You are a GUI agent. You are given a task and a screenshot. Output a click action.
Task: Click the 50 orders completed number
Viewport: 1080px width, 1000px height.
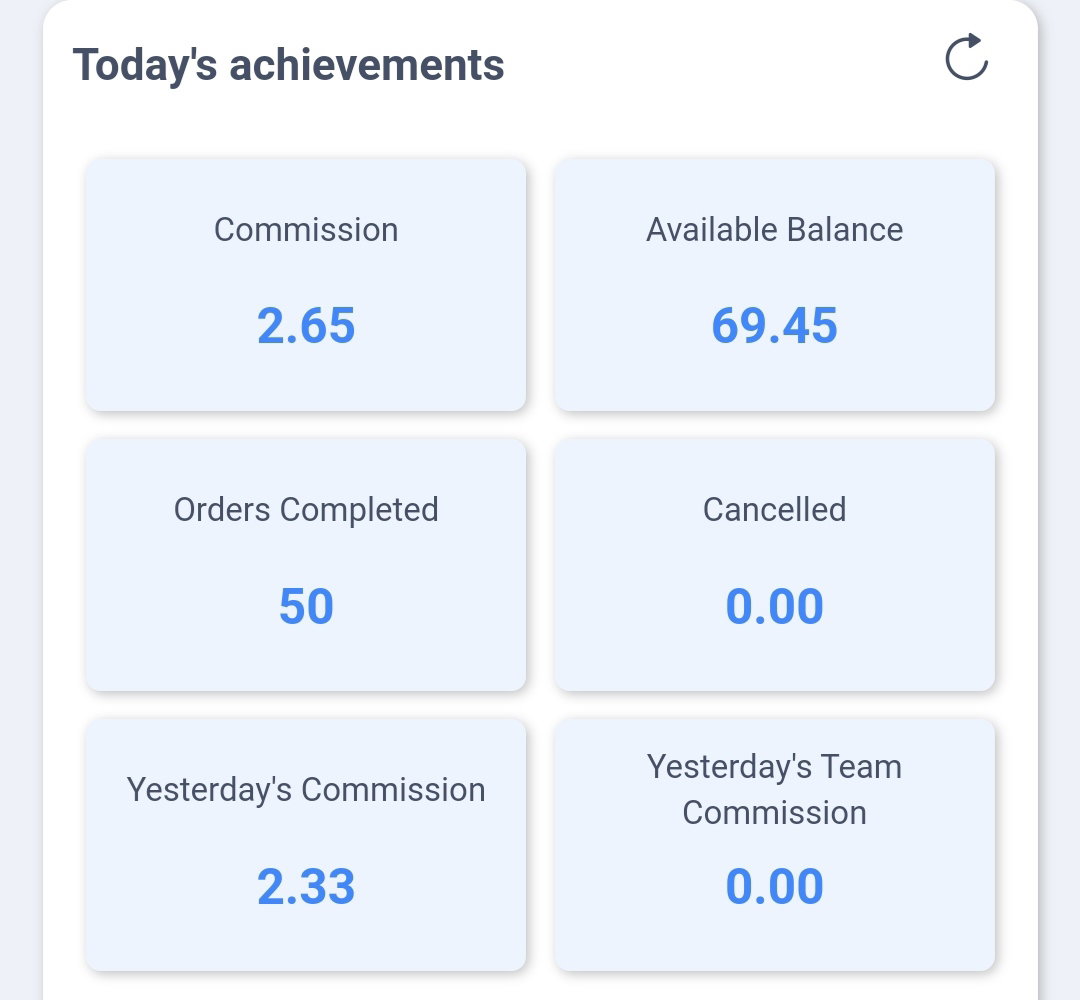pyautogui.click(x=306, y=606)
